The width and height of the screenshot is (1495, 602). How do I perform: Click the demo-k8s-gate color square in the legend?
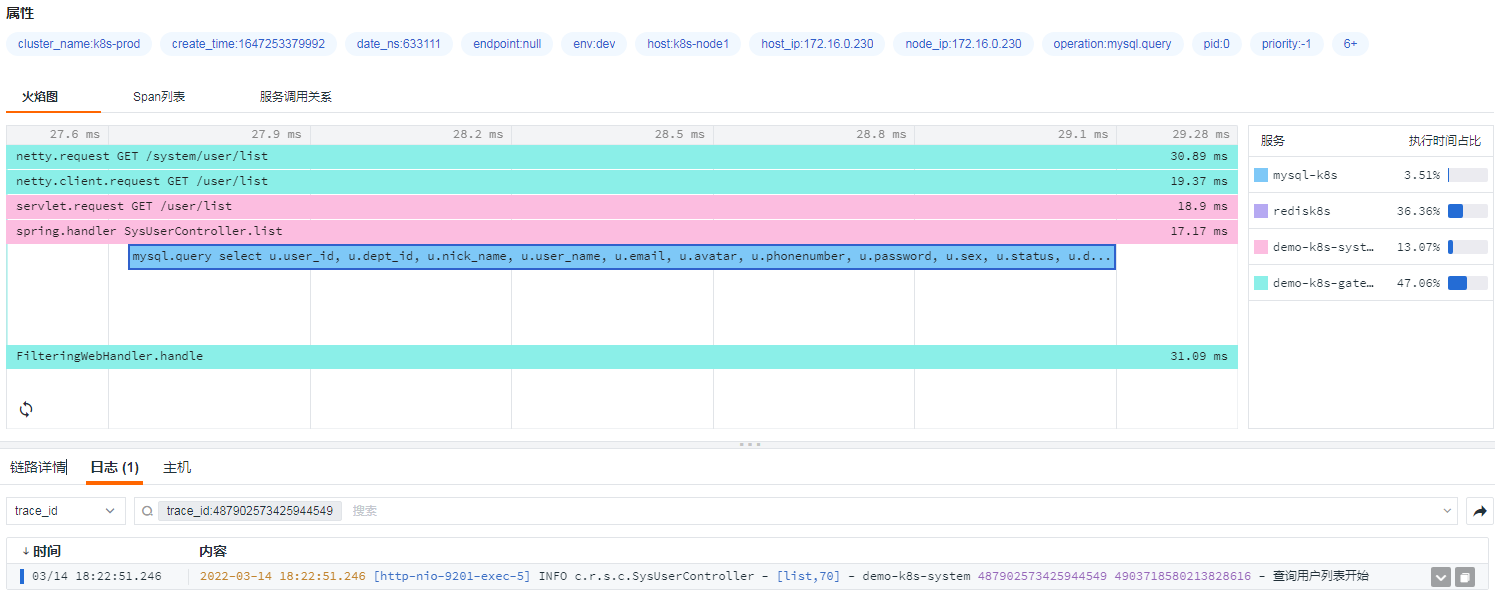pos(1261,282)
